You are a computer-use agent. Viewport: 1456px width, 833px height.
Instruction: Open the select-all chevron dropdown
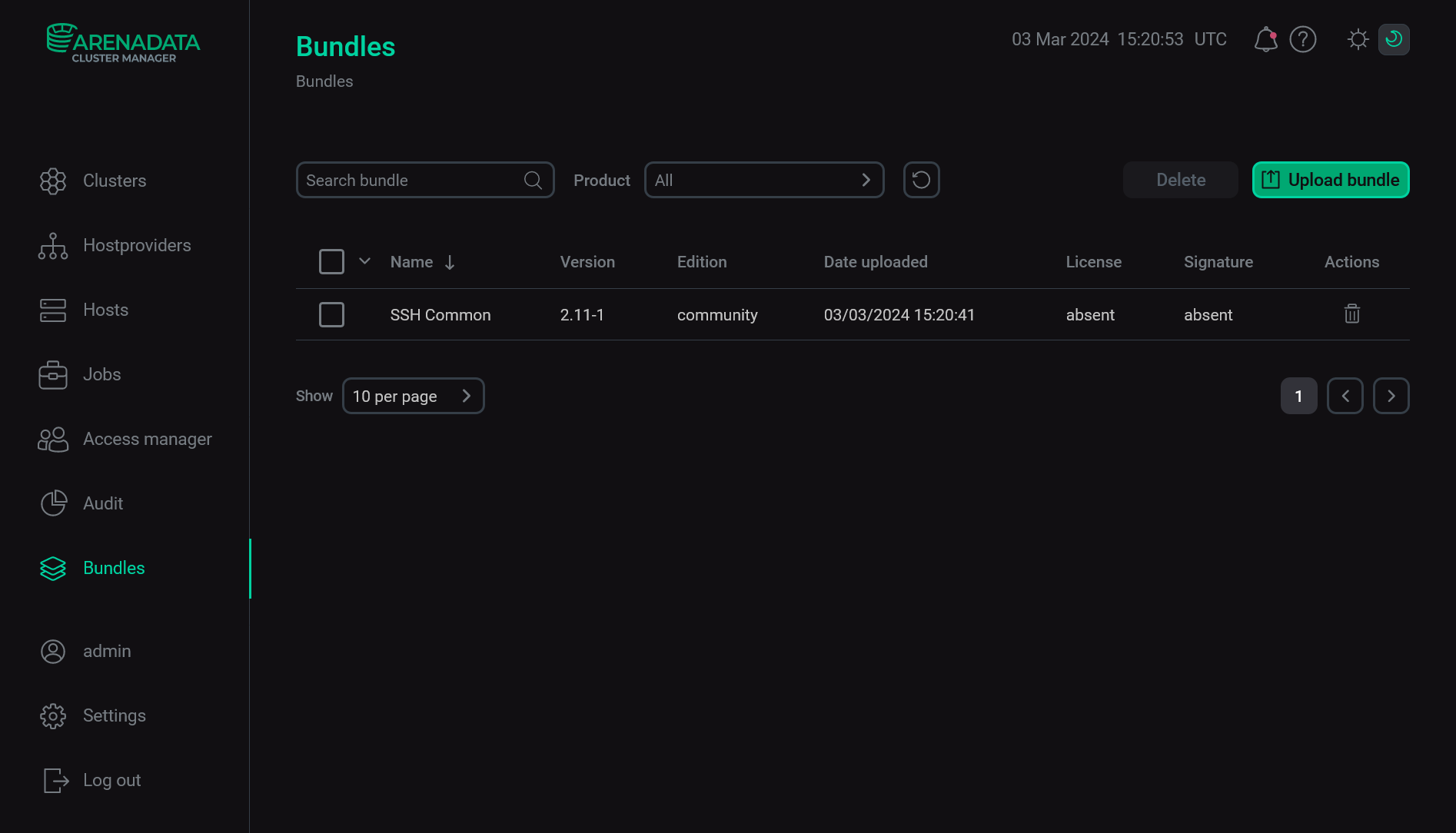364,261
